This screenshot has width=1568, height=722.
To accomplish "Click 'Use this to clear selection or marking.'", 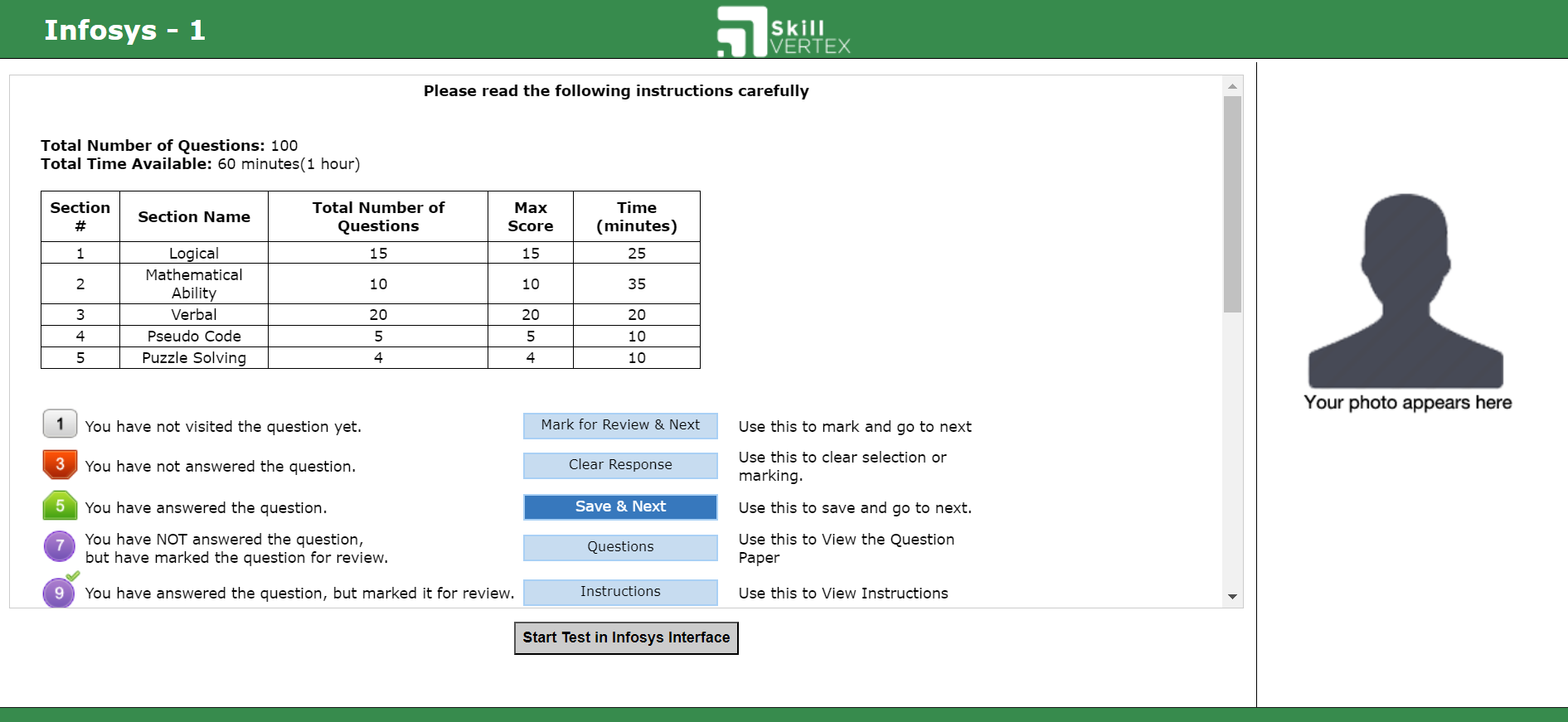I will 842,467.
